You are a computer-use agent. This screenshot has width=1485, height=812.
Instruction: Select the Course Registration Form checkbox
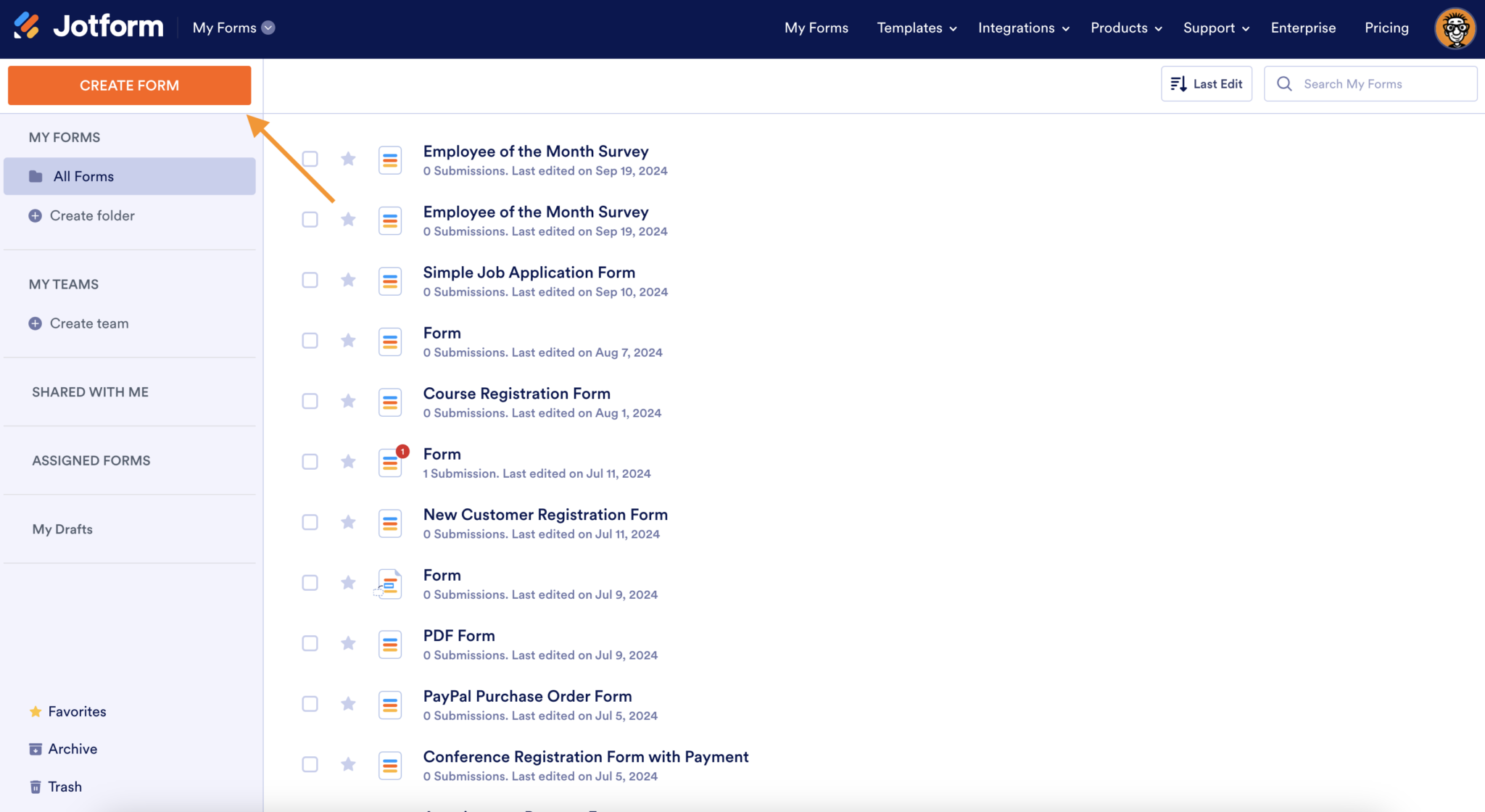310,401
